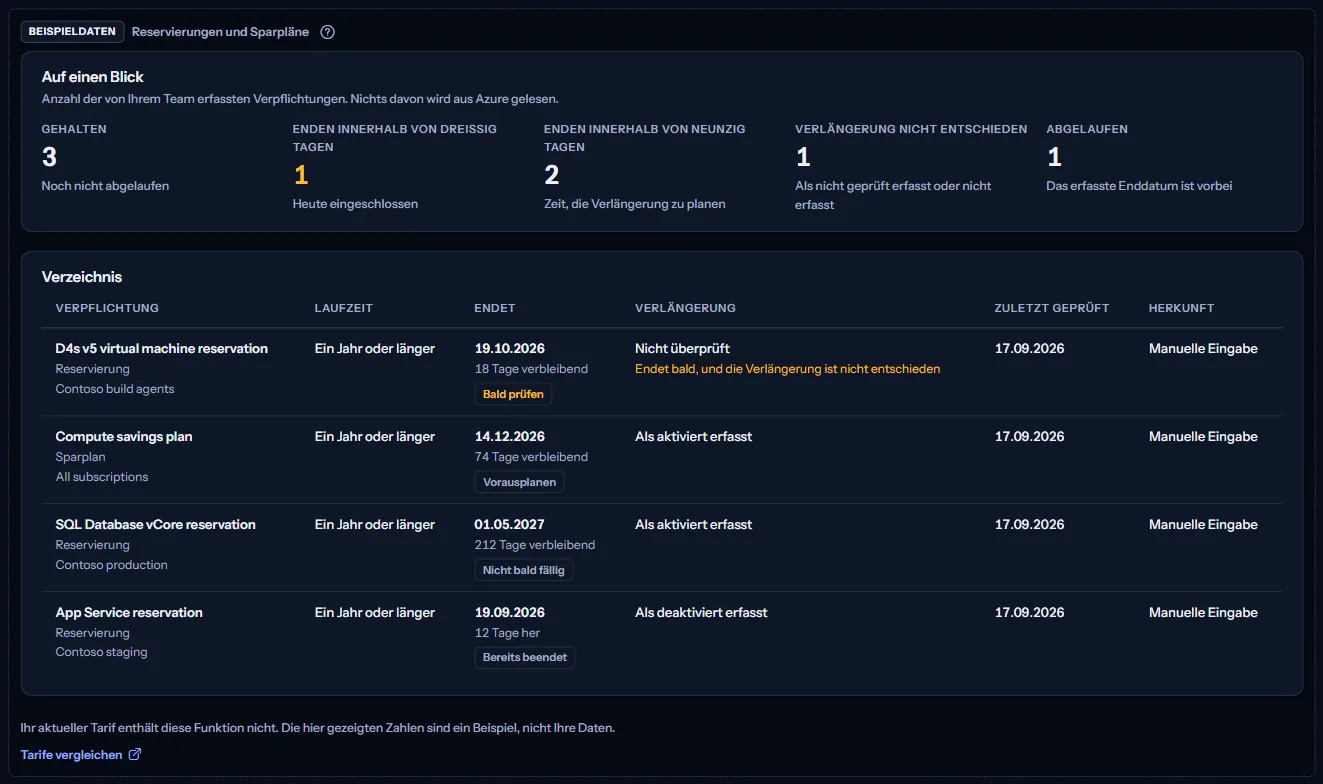
Task: Click the Bereits beendet badge
Action: point(525,658)
